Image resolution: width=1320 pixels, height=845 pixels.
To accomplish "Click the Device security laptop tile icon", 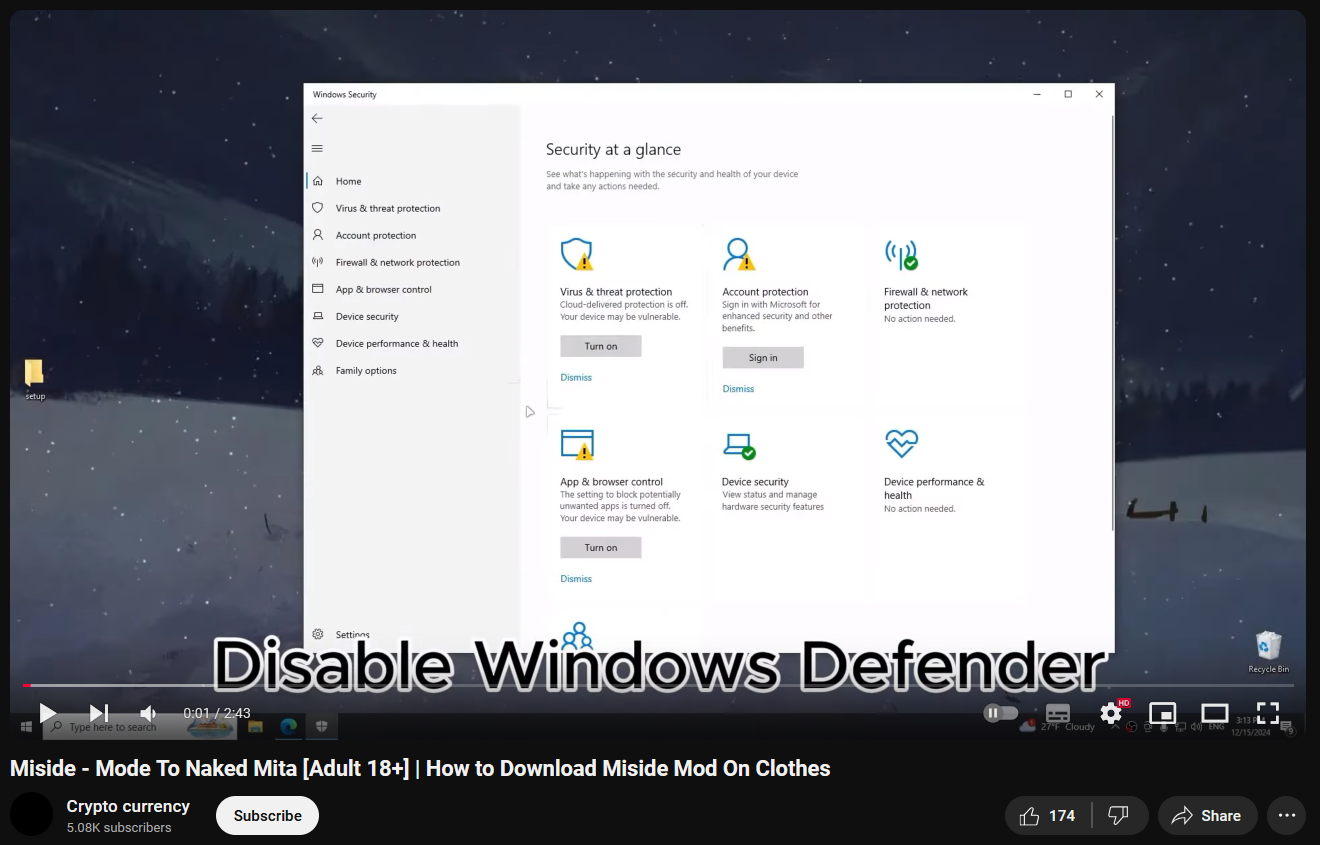I will 739,446.
